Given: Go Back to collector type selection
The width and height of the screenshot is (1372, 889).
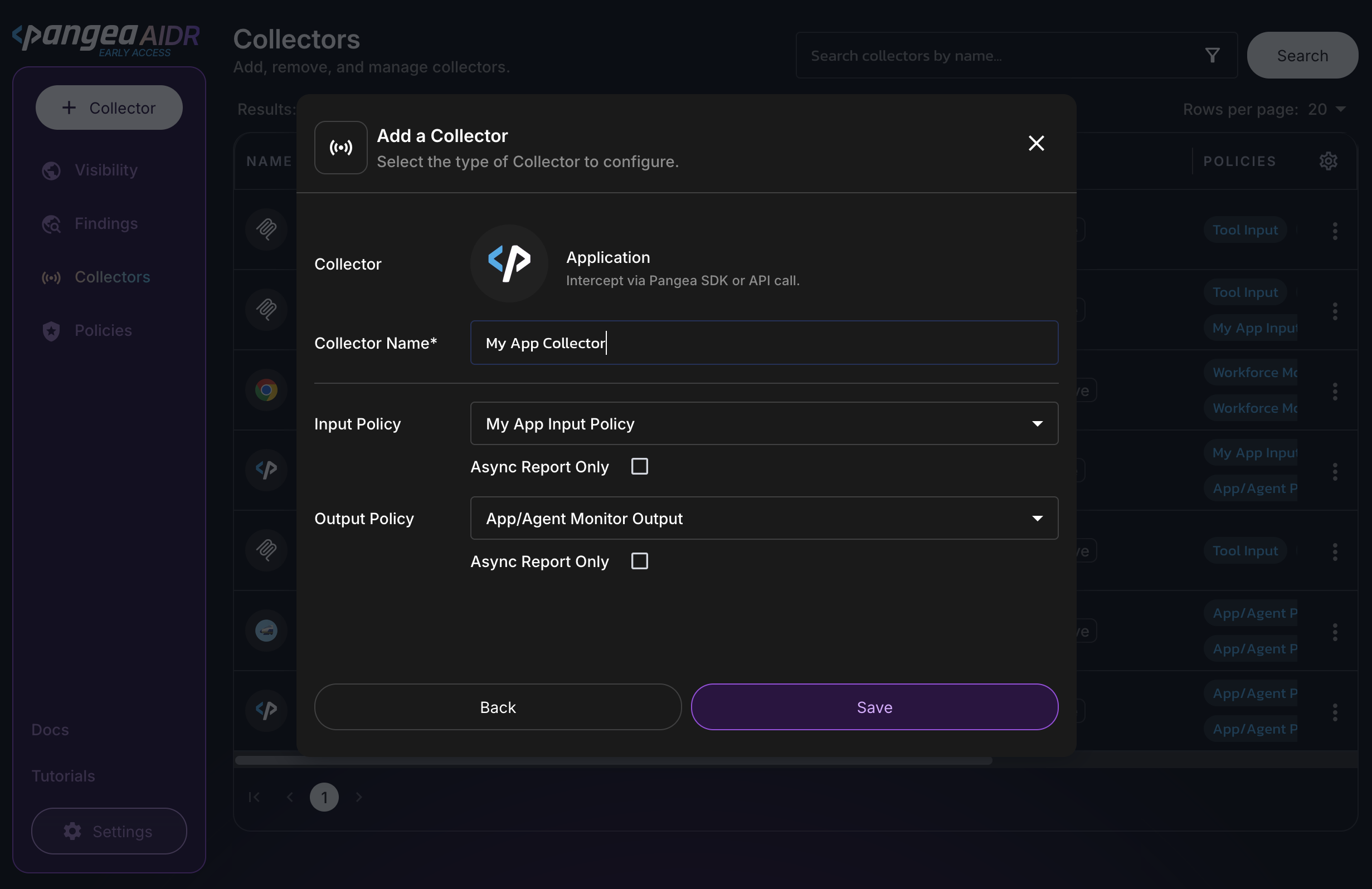Looking at the screenshot, I should pos(498,707).
